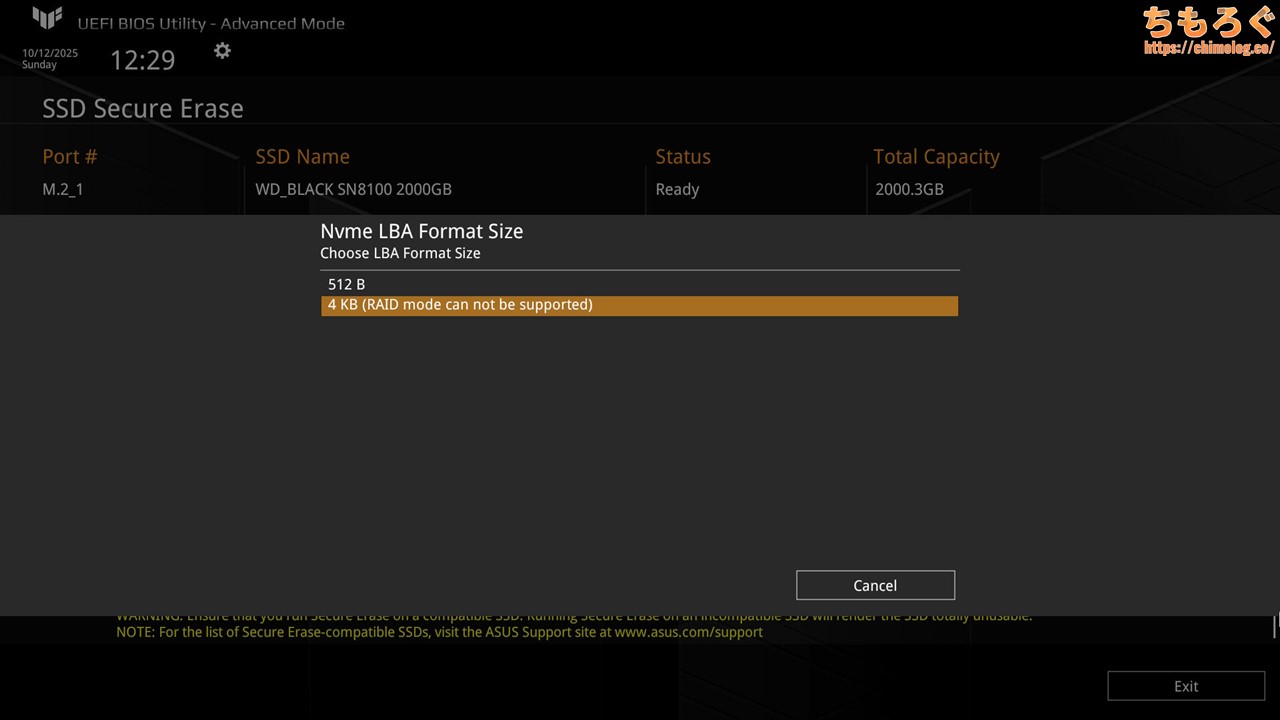Click the Port # column header

point(70,157)
